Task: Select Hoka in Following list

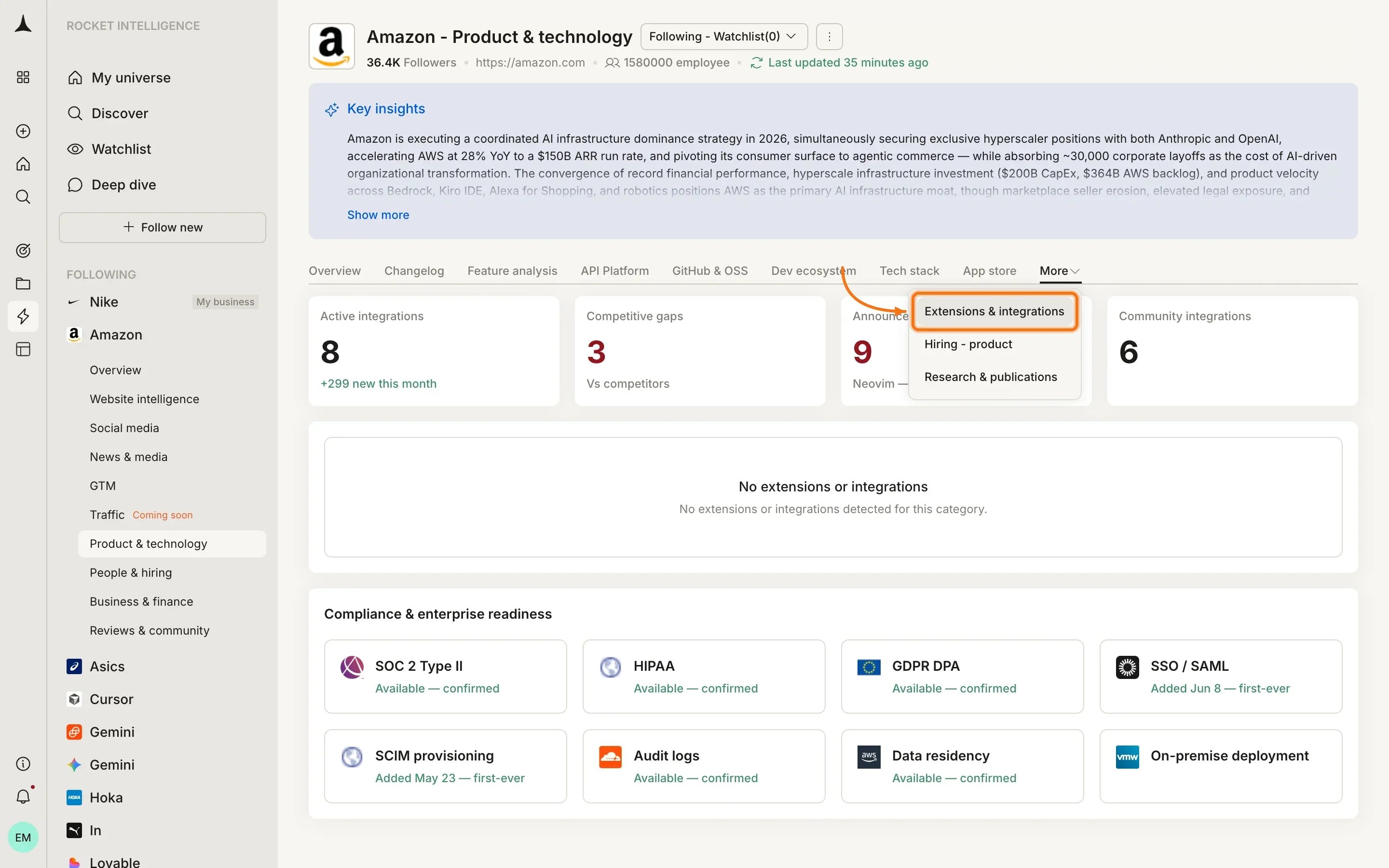Action: [163, 798]
